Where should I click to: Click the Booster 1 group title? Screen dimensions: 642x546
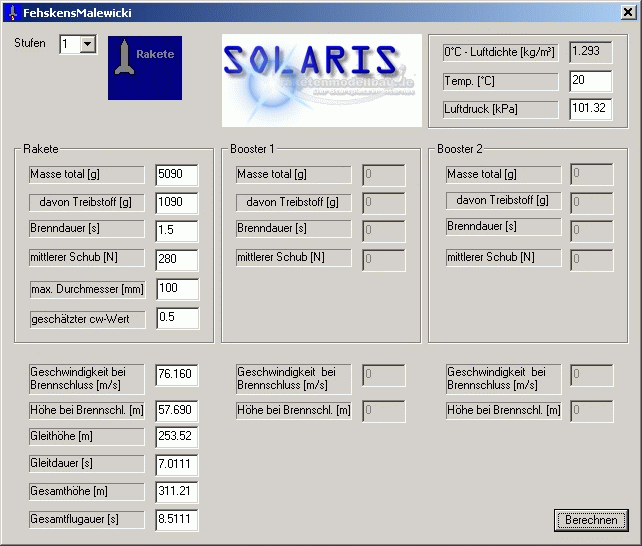point(252,149)
